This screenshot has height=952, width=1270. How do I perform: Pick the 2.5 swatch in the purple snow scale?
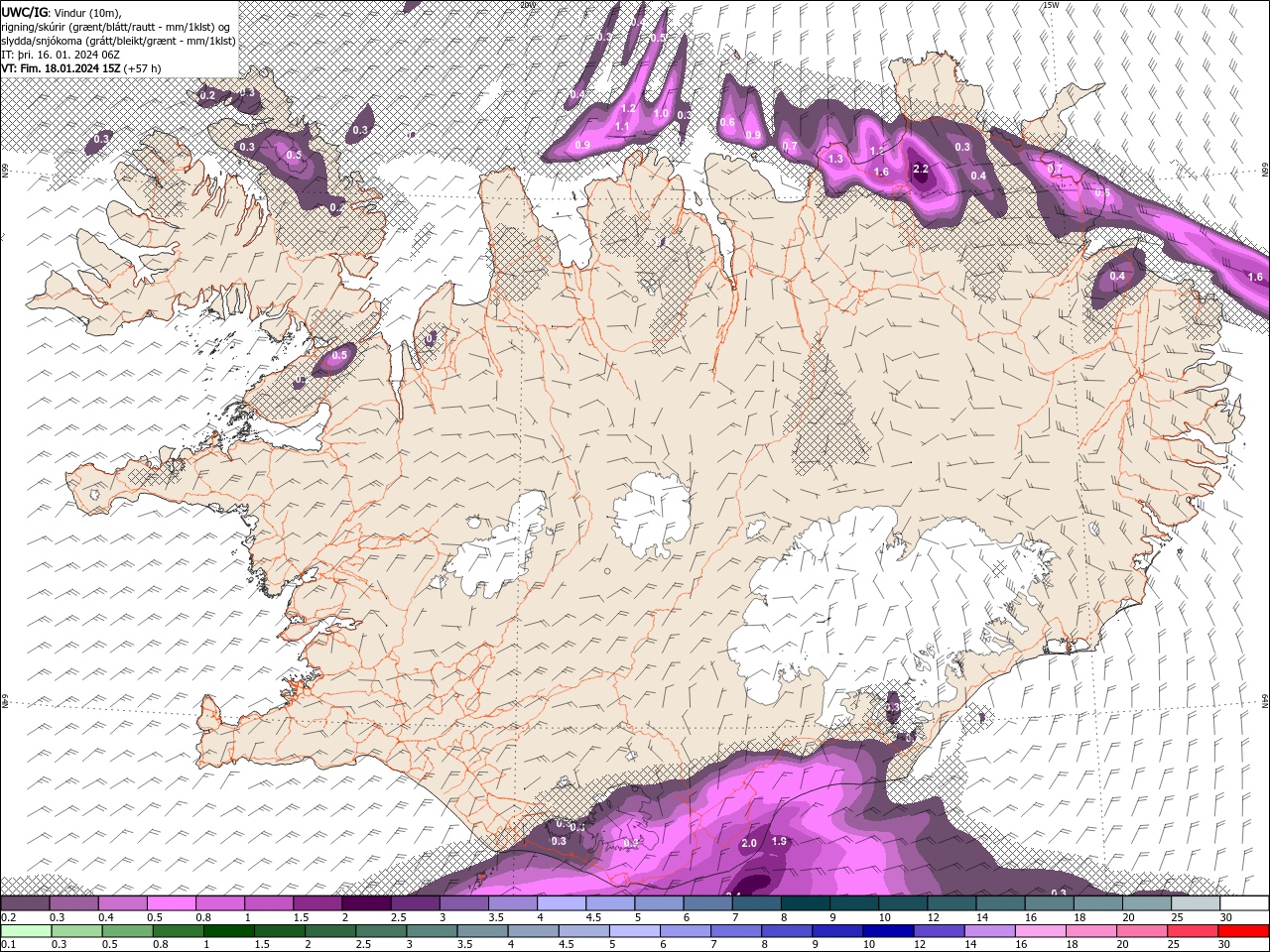pos(414,903)
